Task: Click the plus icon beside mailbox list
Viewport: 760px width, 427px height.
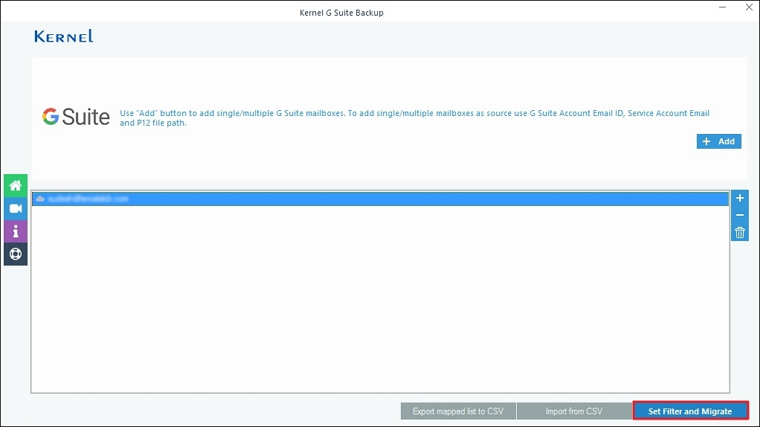Action: point(740,198)
